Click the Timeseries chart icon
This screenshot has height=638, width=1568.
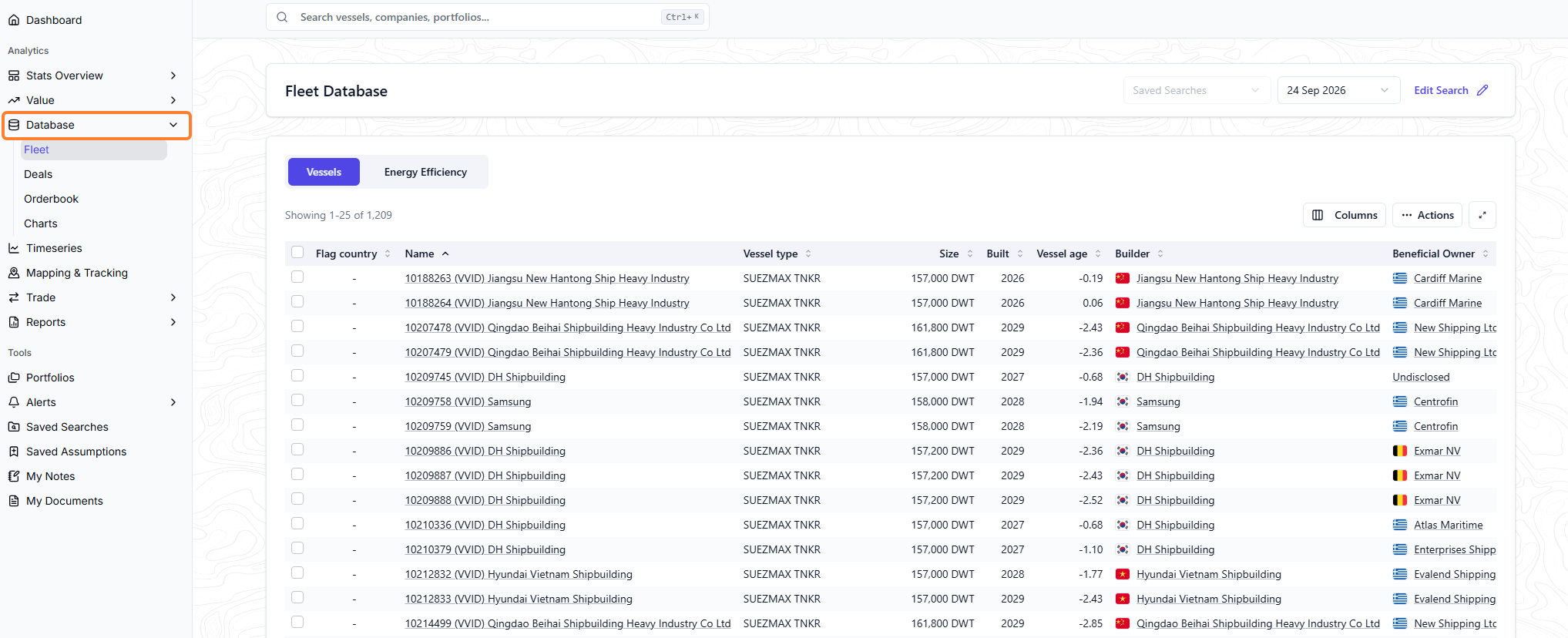click(x=14, y=248)
